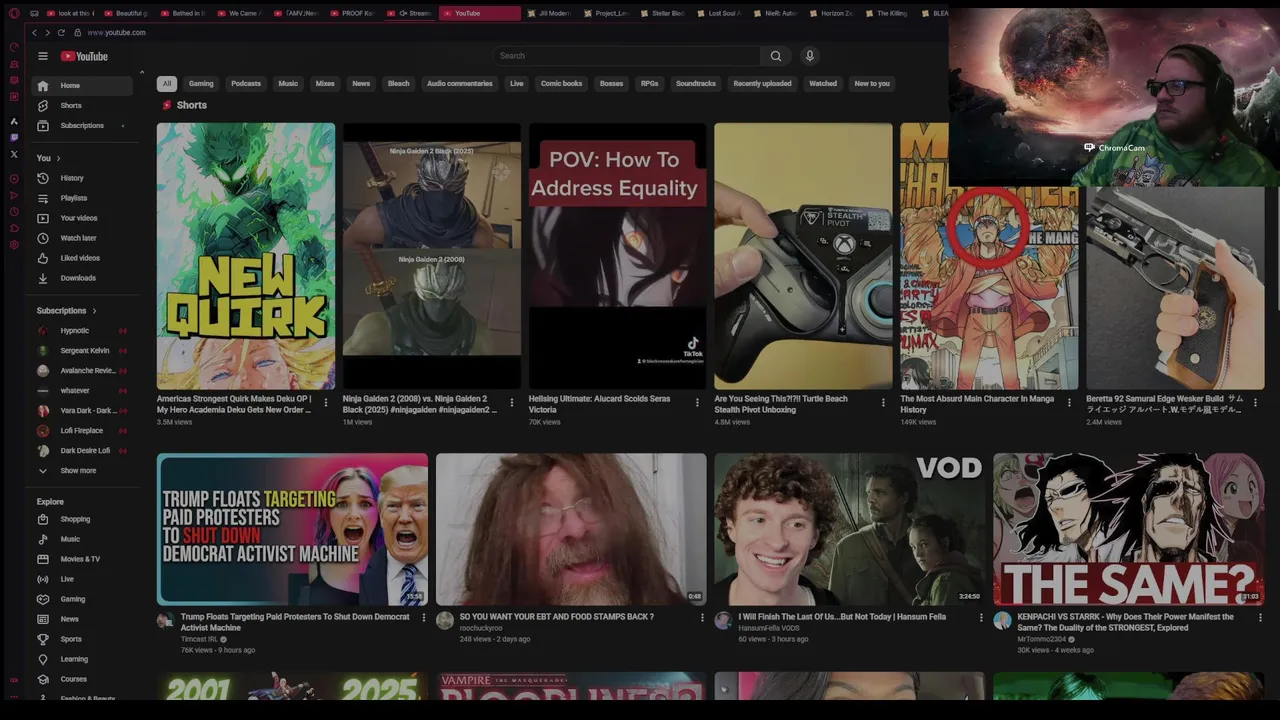Open the Twitch icon in browser sidebar
The image size is (1280, 720).
(x=14, y=138)
